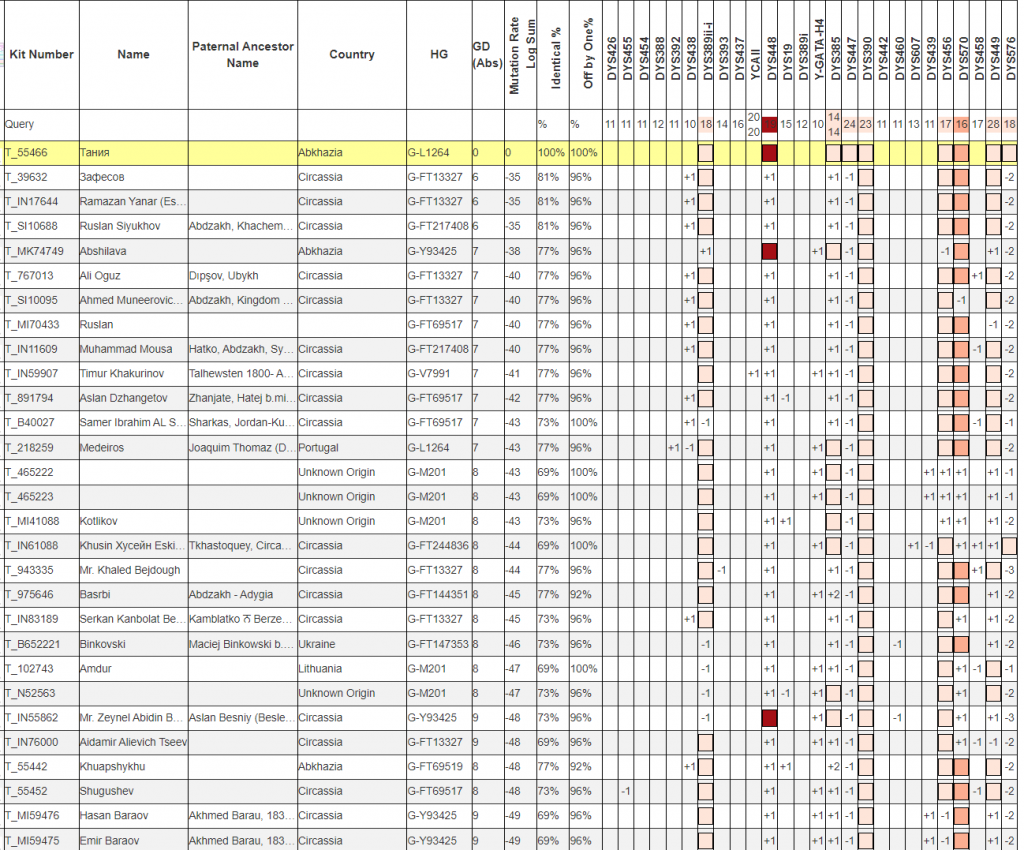Click dark red DYS448 cell in Abshilava row
1024x850 pixels.
point(770,251)
